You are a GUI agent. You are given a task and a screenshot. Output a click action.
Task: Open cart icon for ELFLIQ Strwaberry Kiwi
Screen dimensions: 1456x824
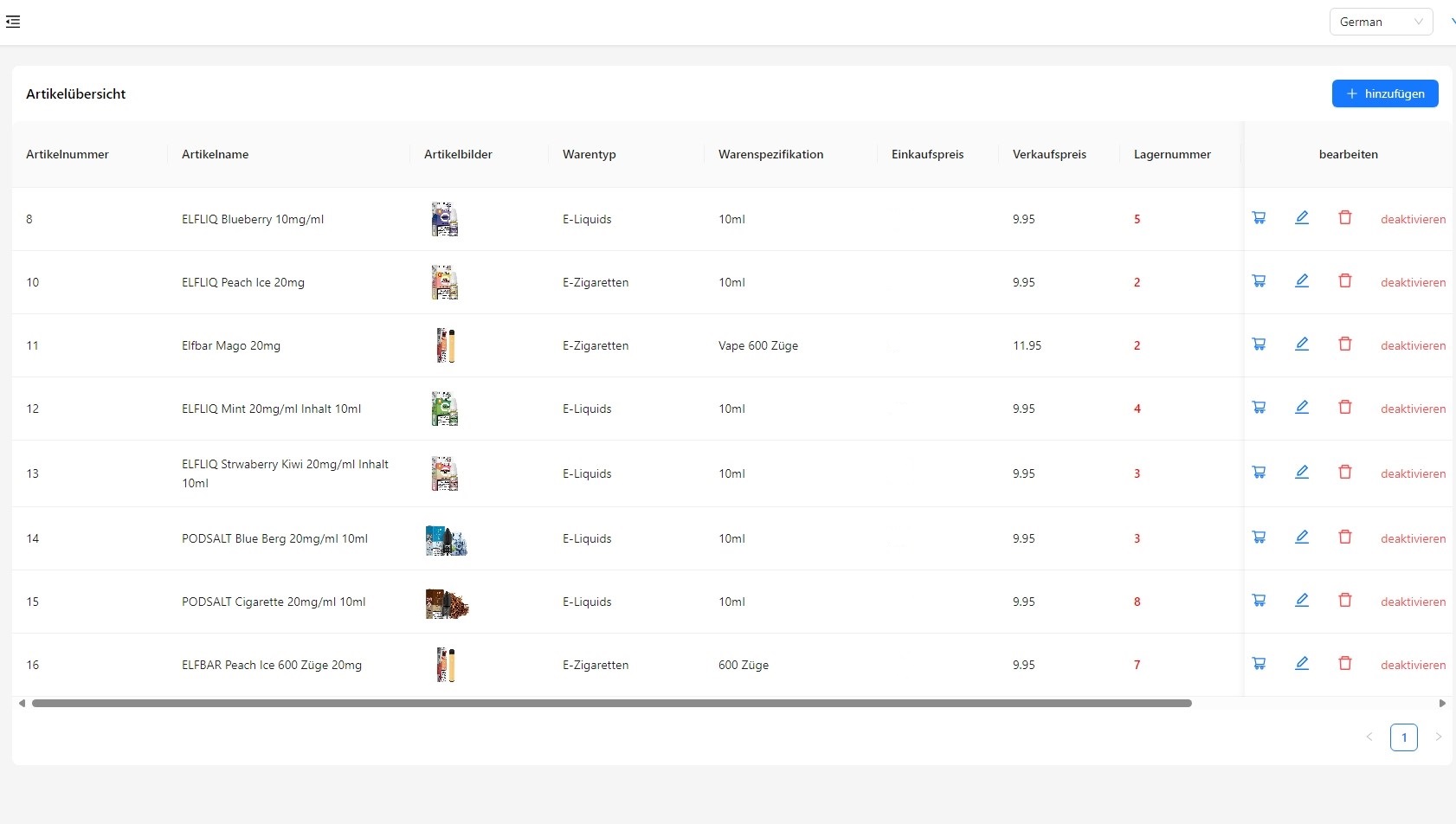click(x=1260, y=473)
